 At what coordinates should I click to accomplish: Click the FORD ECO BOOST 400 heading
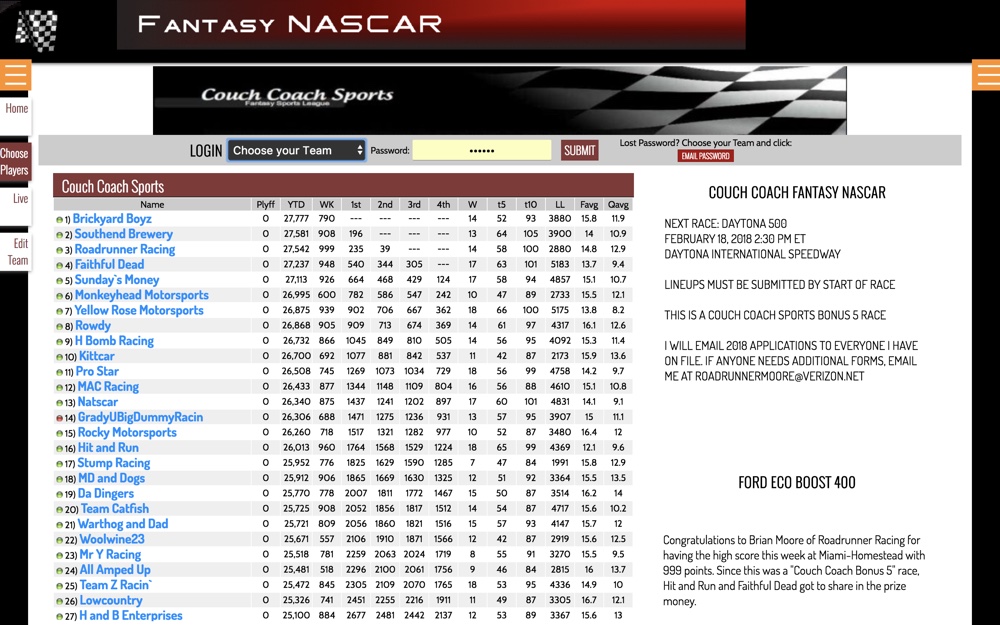pyautogui.click(x=797, y=482)
